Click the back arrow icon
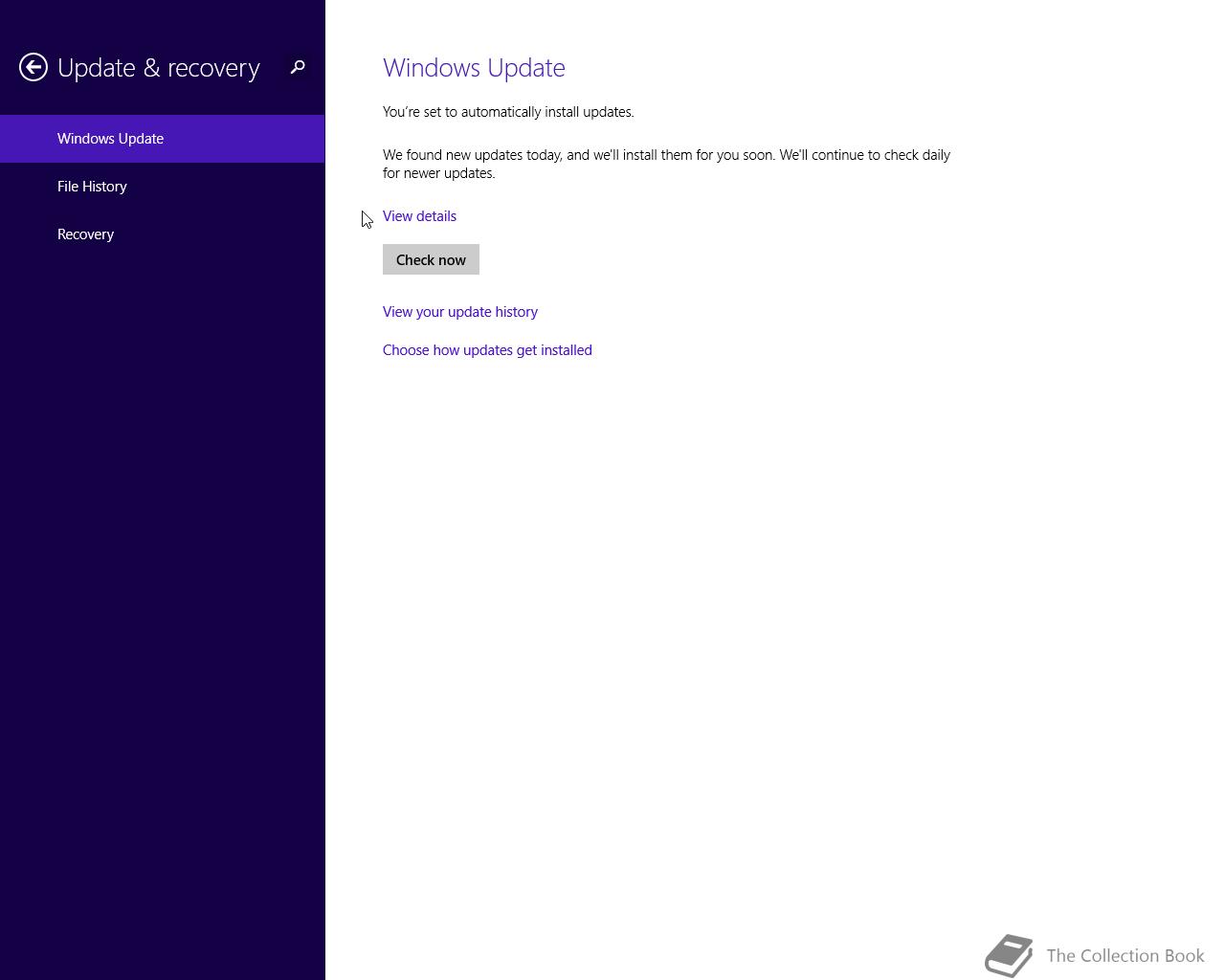Image resolution: width=1225 pixels, height=980 pixels. point(33,67)
